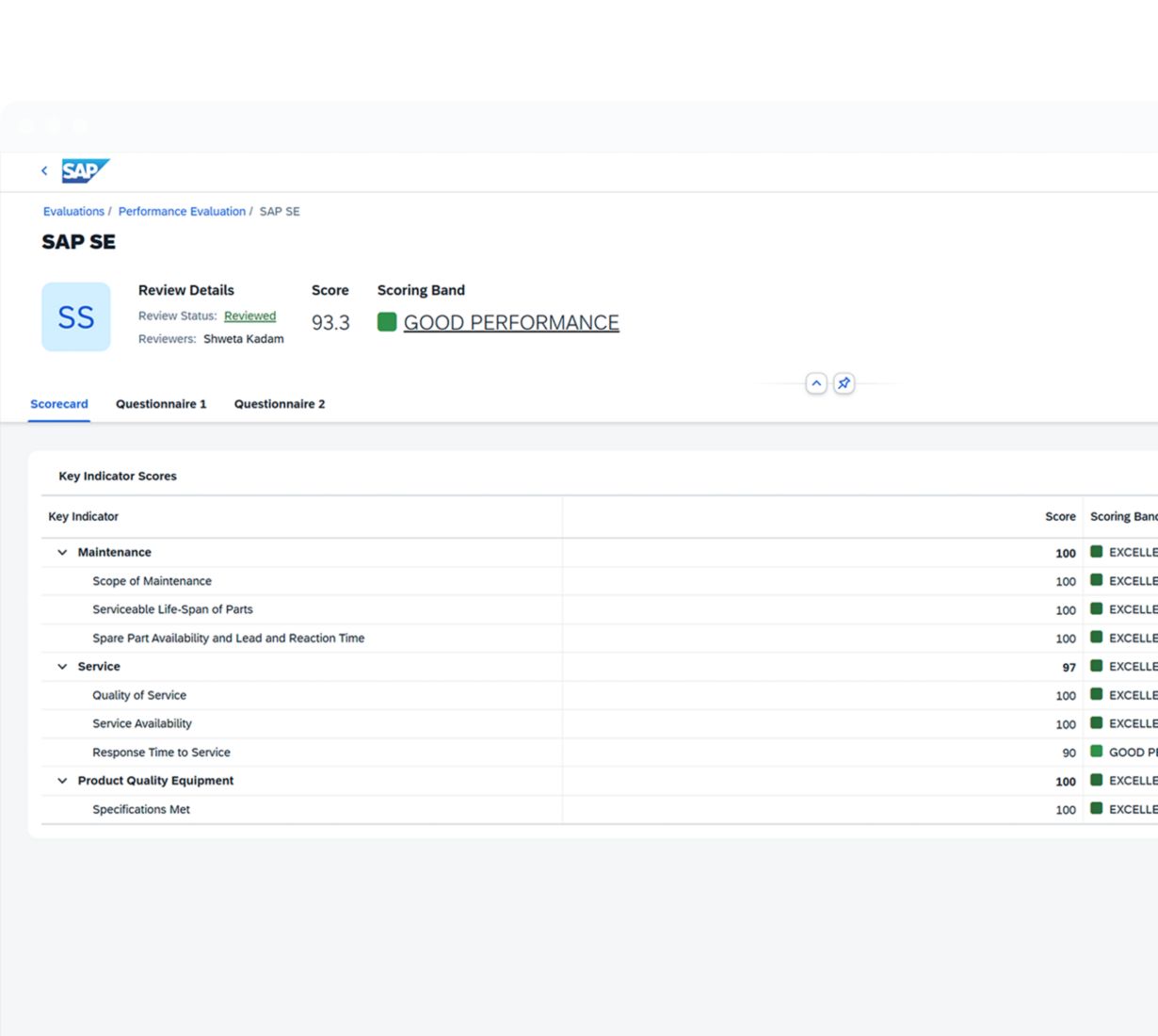Pin the header with the pin icon
Image resolution: width=1158 pixels, height=1036 pixels.
tap(844, 383)
